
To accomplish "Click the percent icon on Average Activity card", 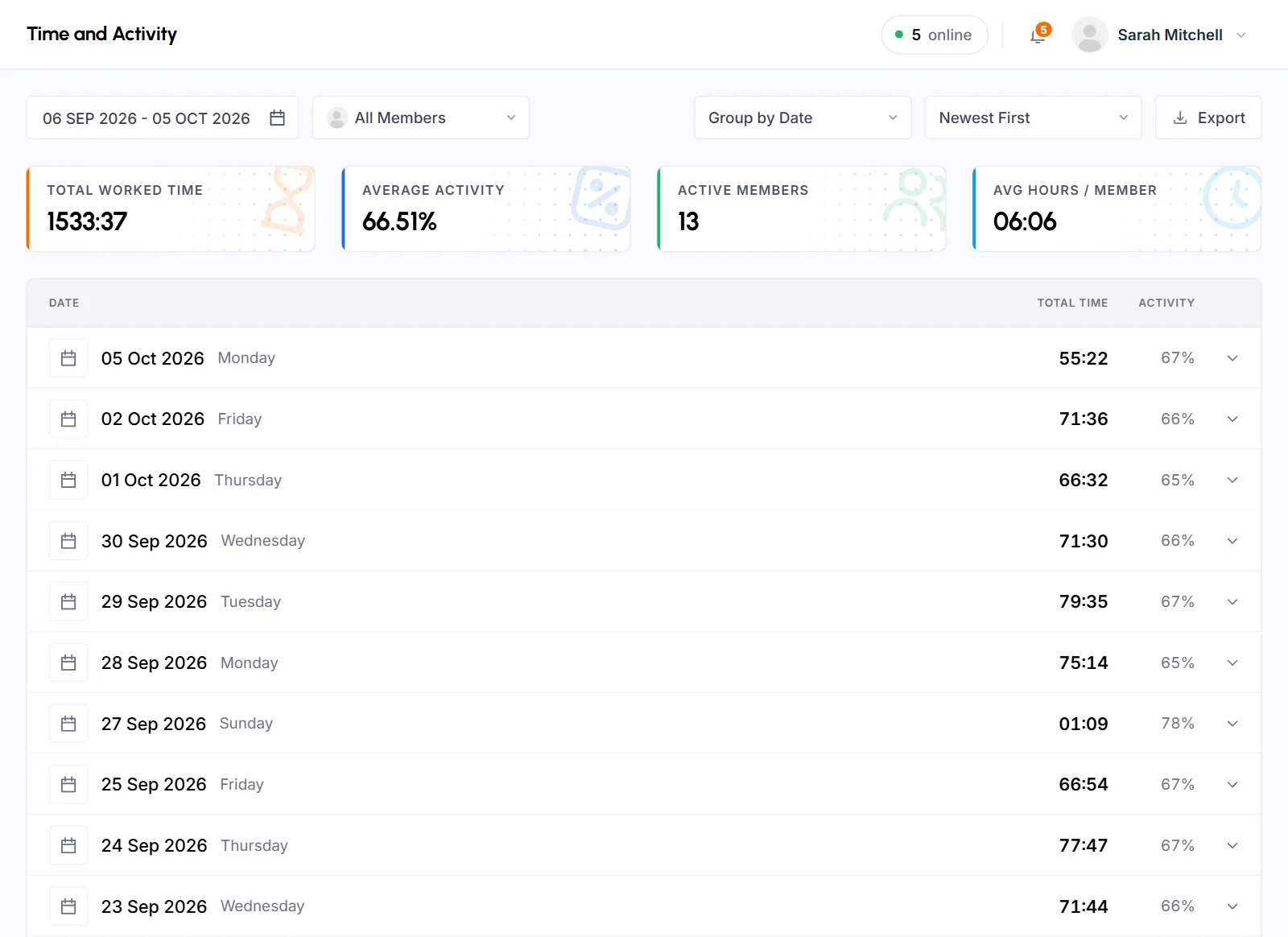I will [x=601, y=198].
